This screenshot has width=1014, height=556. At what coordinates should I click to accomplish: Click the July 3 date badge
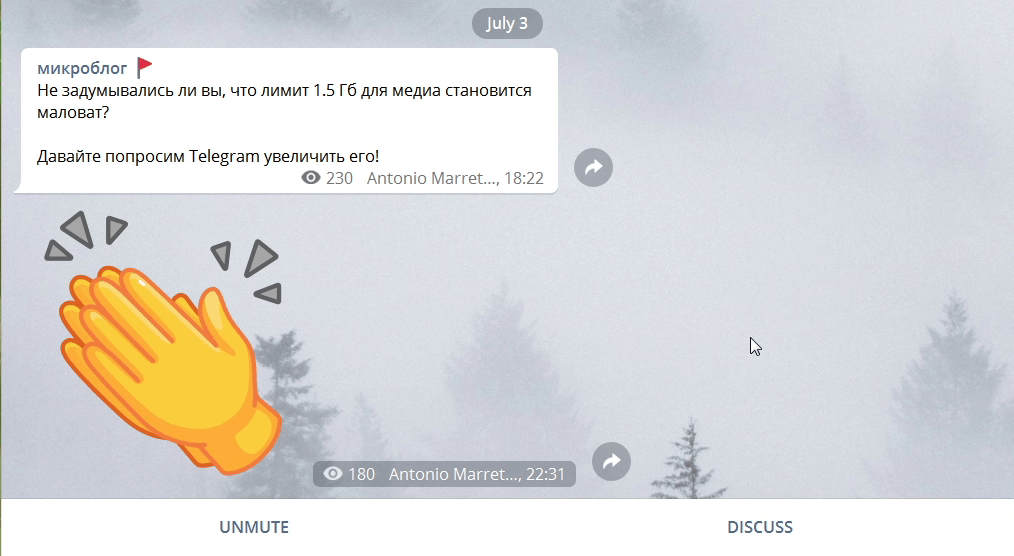507,23
